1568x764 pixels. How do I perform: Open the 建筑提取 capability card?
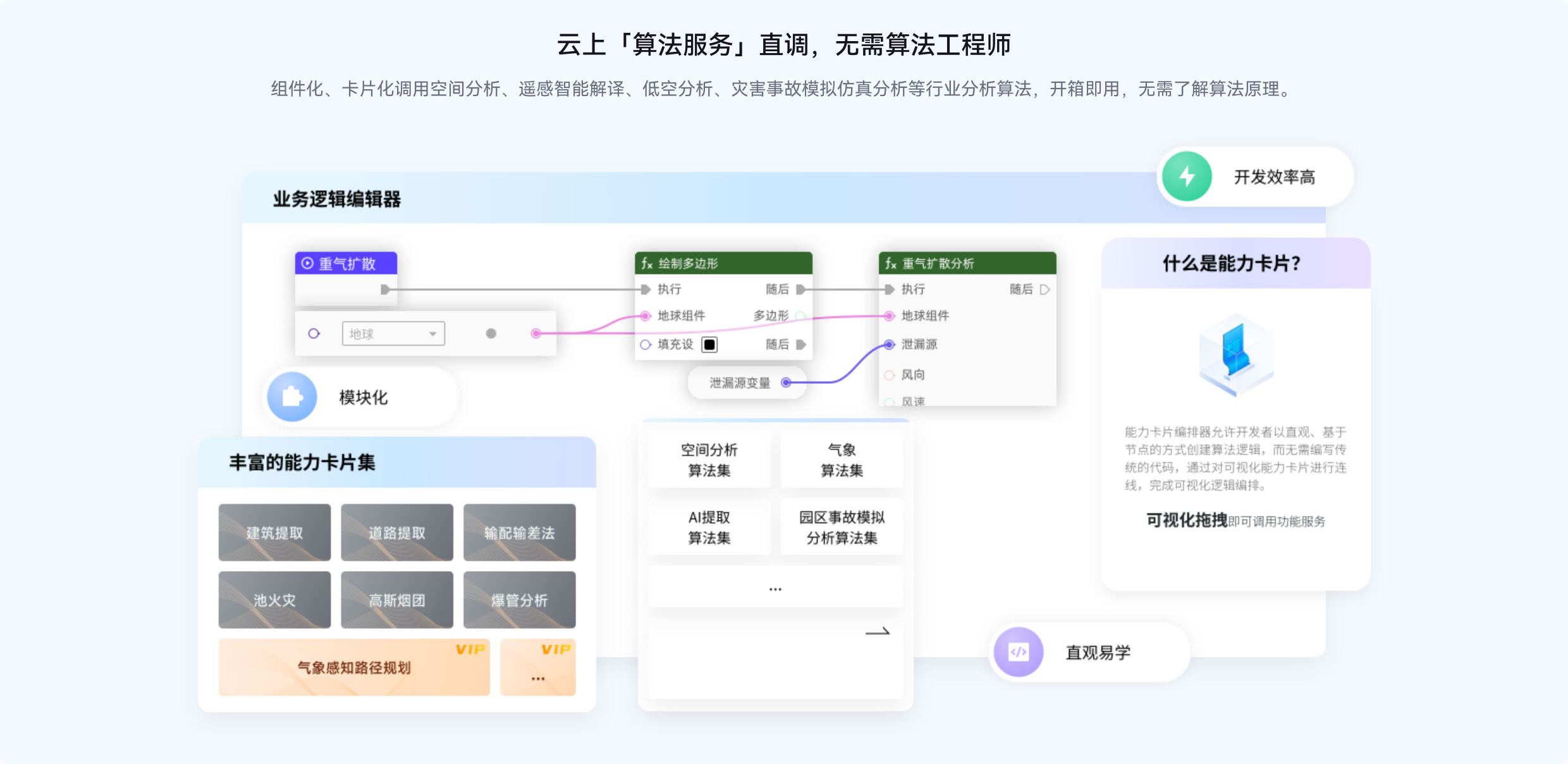[274, 533]
